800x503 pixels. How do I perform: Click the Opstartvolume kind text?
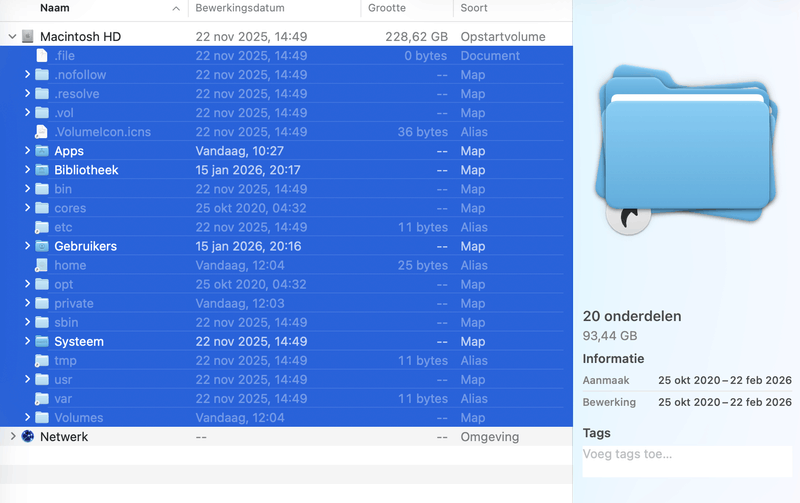[x=503, y=37]
